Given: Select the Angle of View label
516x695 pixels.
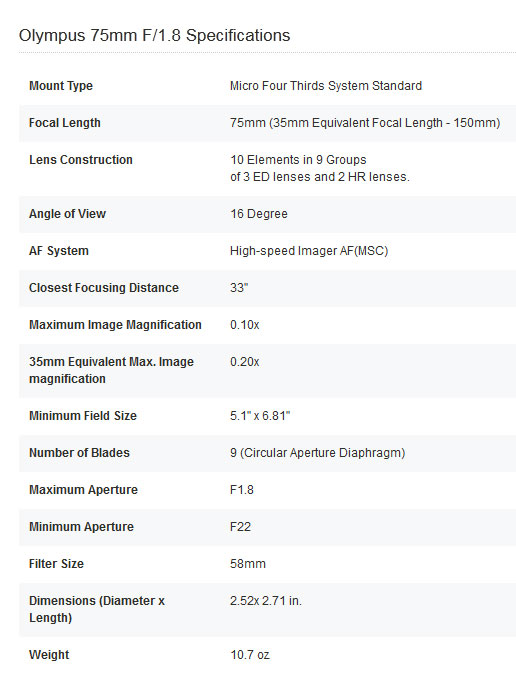Looking at the screenshot, I should point(67,214).
